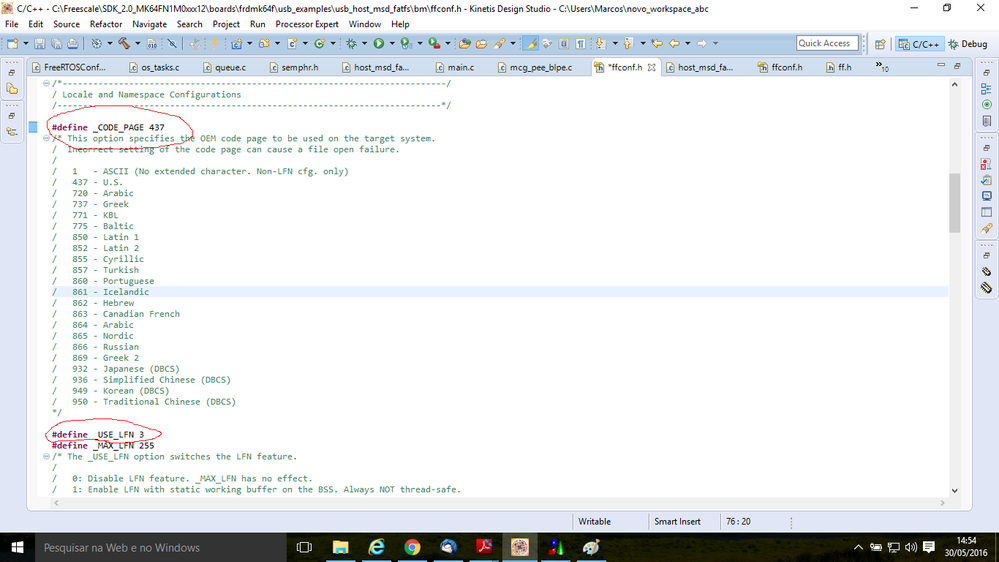The height and width of the screenshot is (562, 999).
Task: Open dropdown next to Build hammer
Action: click(138, 43)
